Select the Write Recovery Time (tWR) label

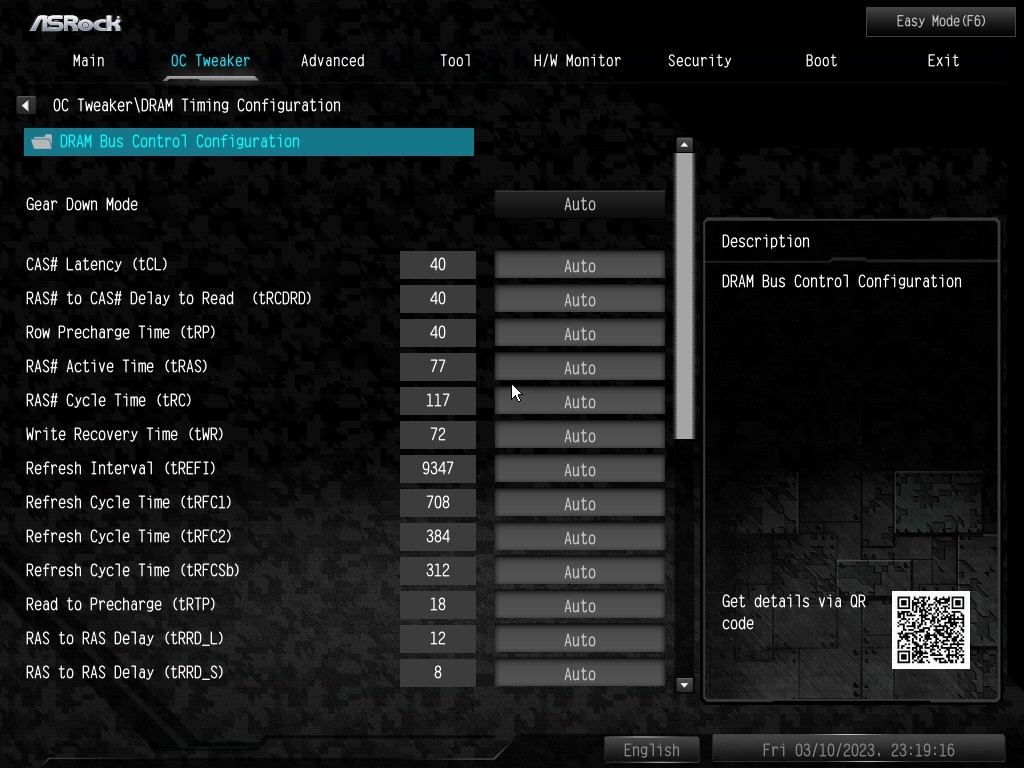pyautogui.click(x=125, y=434)
